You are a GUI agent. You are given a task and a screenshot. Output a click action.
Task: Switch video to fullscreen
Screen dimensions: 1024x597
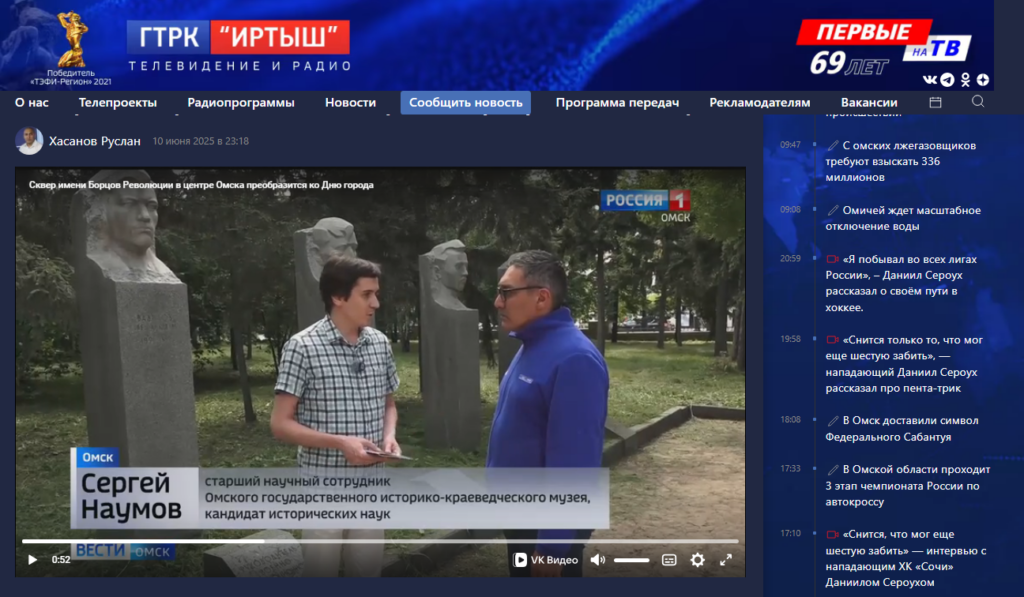(726, 560)
